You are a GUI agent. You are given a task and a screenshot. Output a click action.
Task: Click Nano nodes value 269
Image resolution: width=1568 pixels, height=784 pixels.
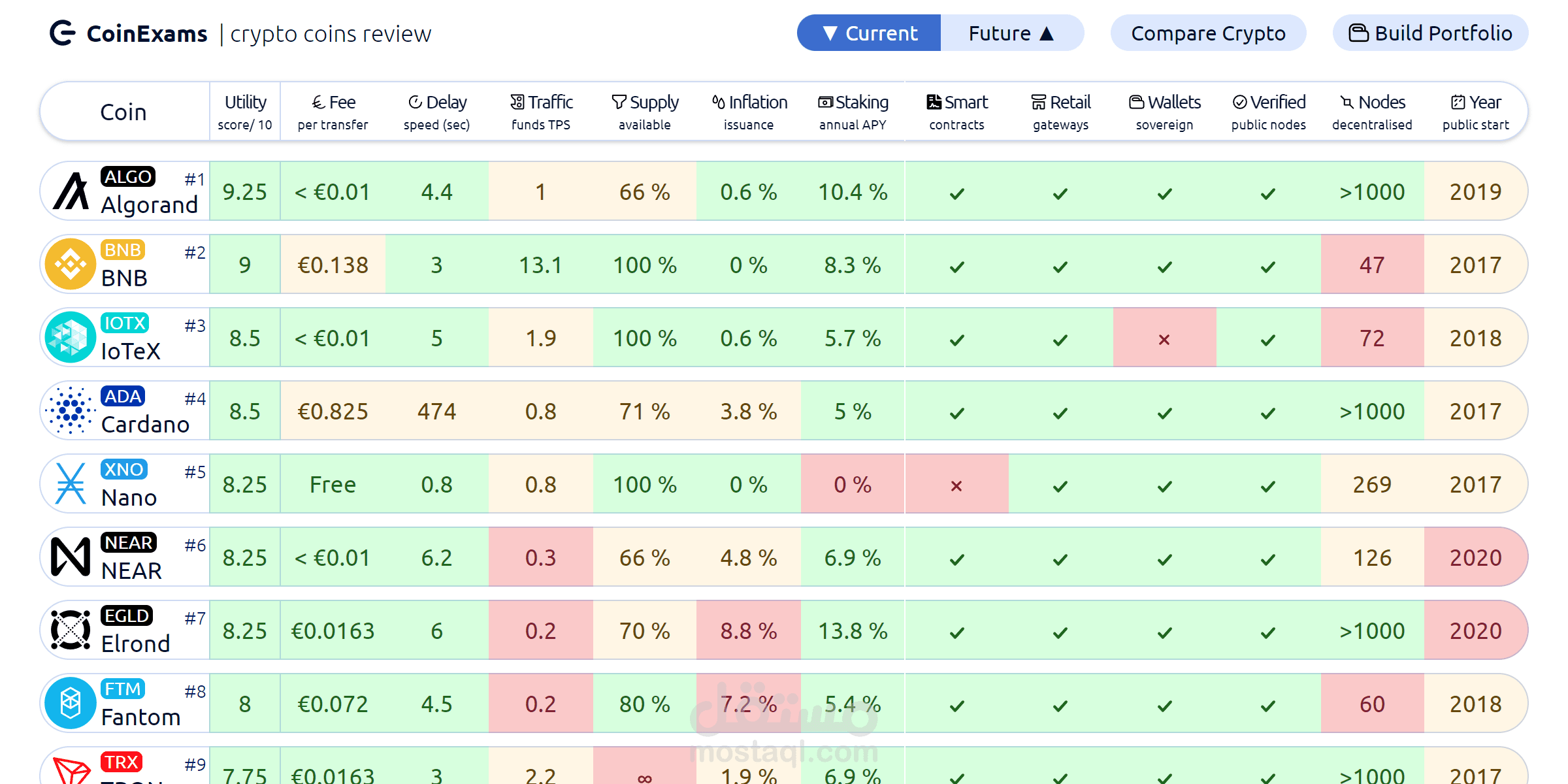point(1372,484)
